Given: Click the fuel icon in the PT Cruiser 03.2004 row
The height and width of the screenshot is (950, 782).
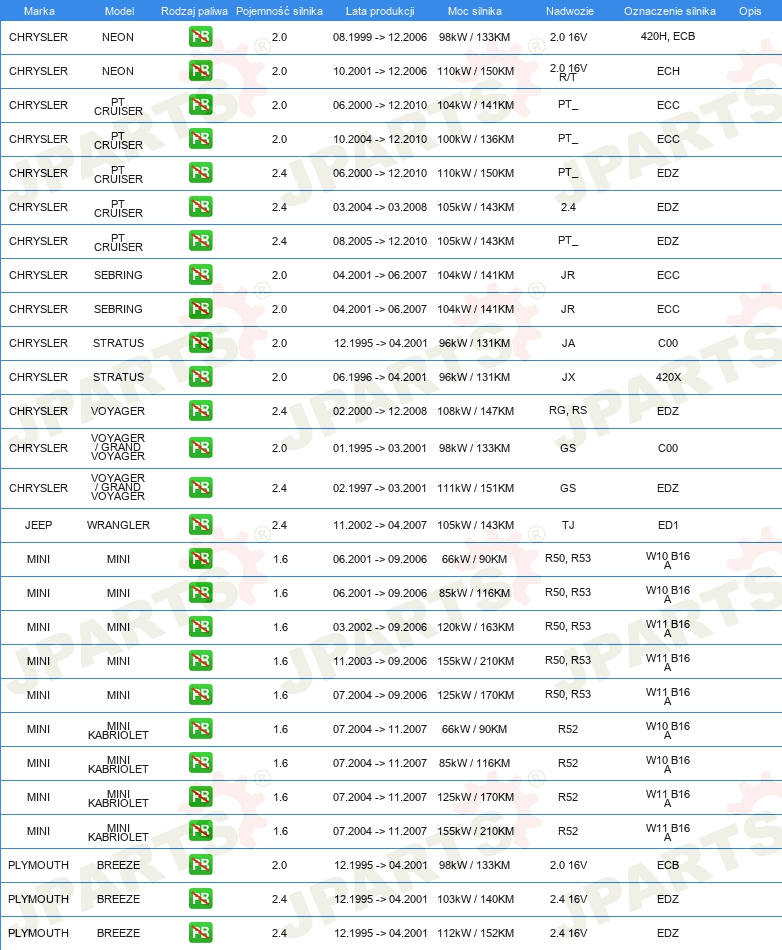Looking at the screenshot, I should tap(200, 207).
